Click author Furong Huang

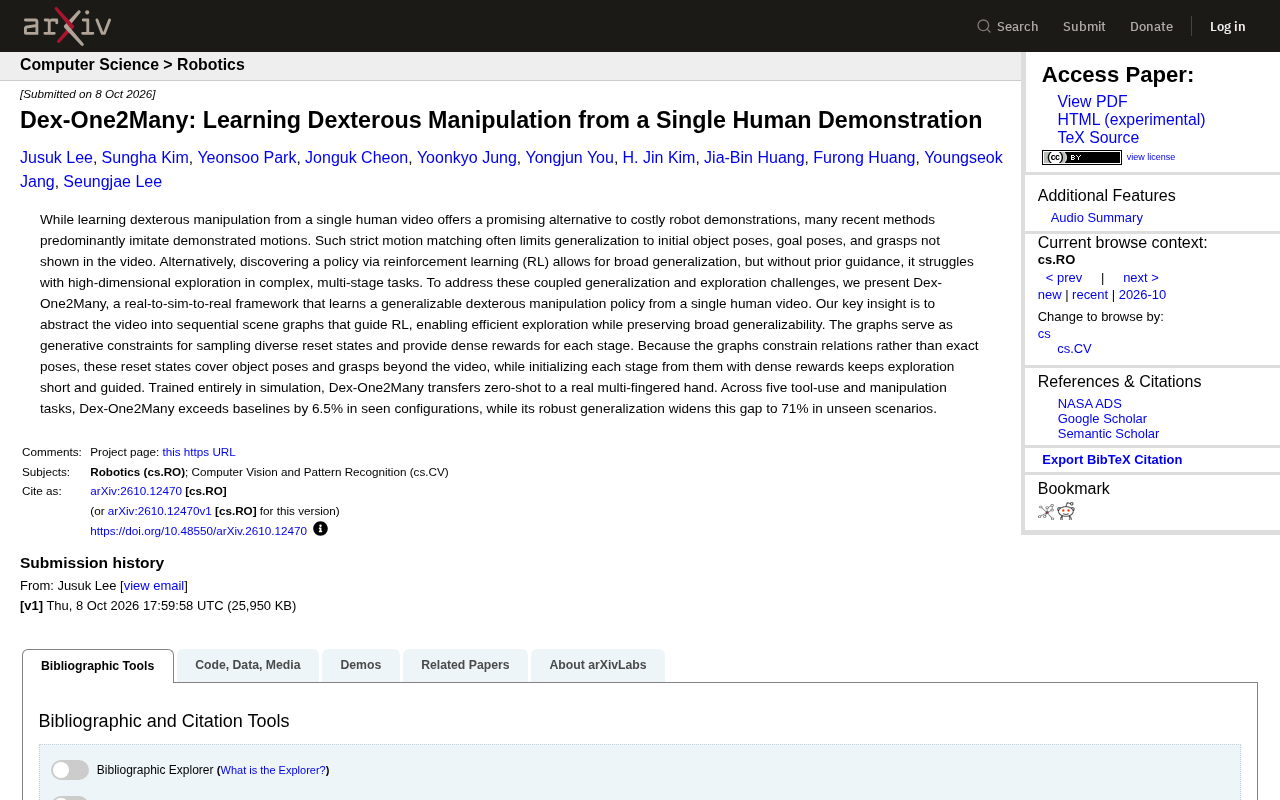(x=864, y=158)
